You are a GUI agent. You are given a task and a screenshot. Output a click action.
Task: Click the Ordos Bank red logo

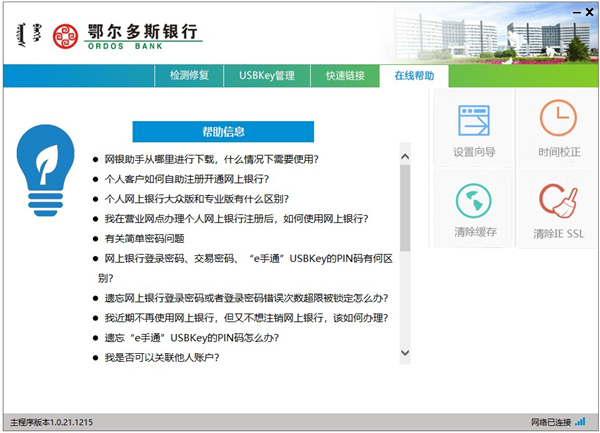pos(65,36)
